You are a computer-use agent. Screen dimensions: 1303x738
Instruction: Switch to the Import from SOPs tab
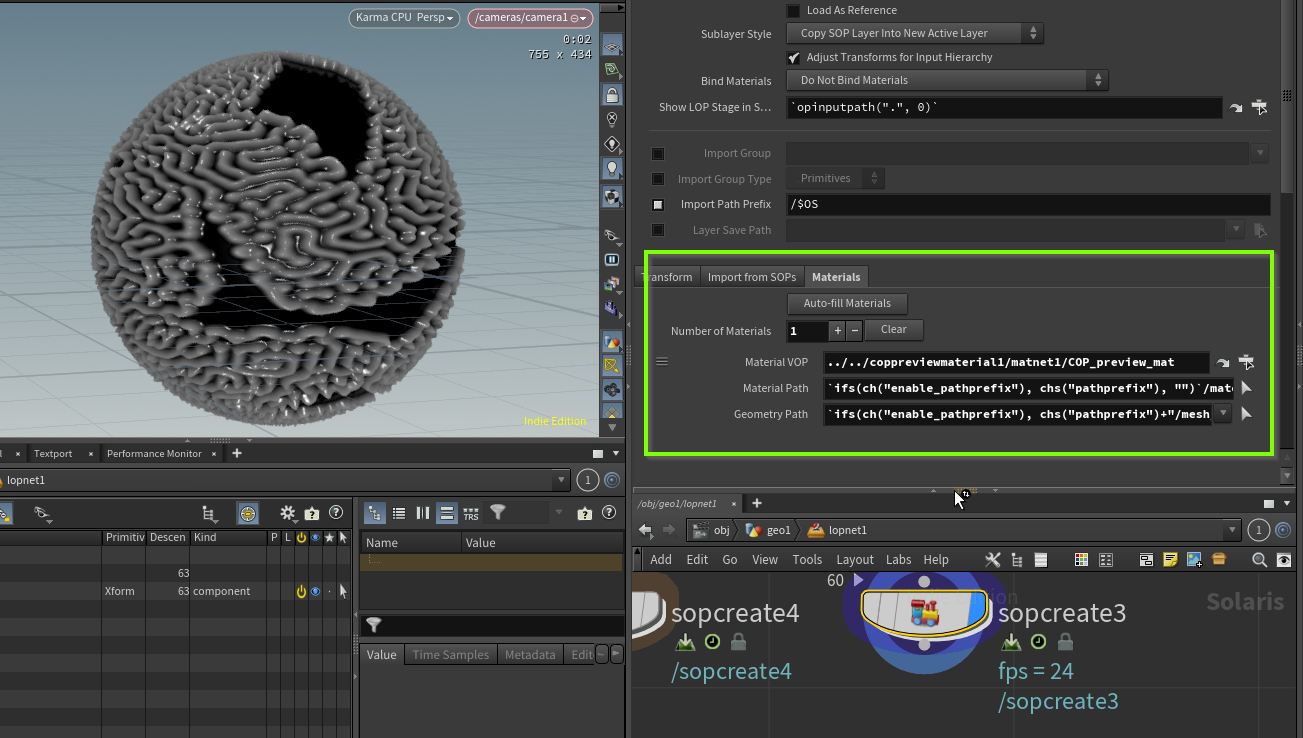(x=752, y=277)
